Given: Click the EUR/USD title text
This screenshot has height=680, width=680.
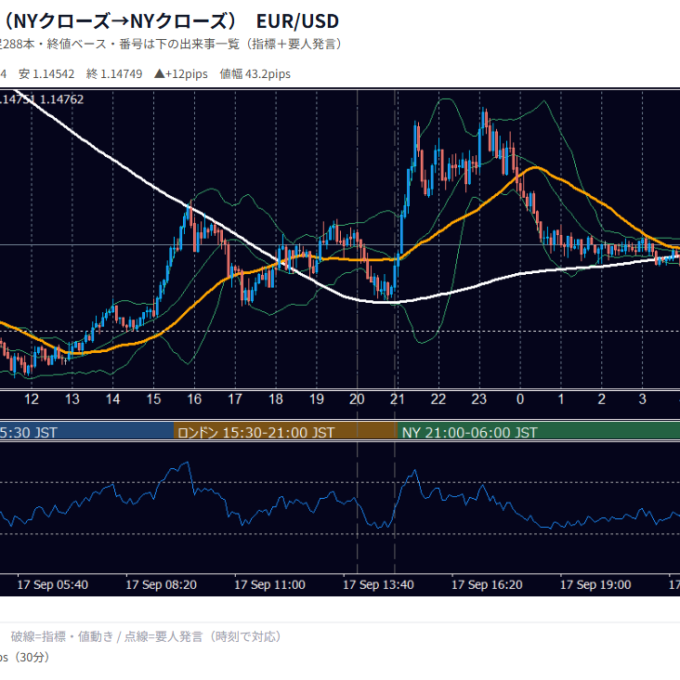Looking at the screenshot, I should (x=298, y=21).
